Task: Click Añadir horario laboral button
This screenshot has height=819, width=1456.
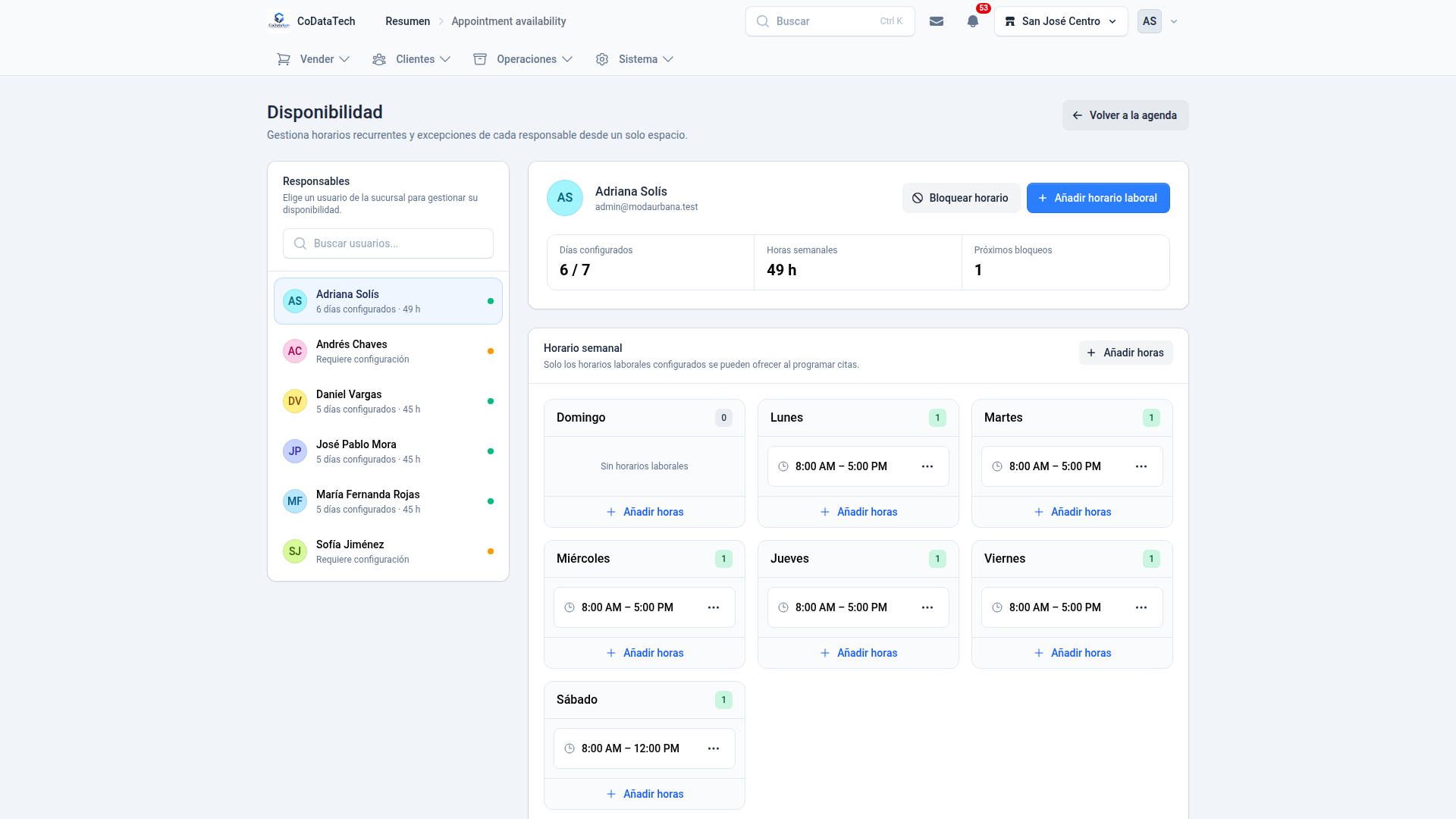Action: [1098, 198]
